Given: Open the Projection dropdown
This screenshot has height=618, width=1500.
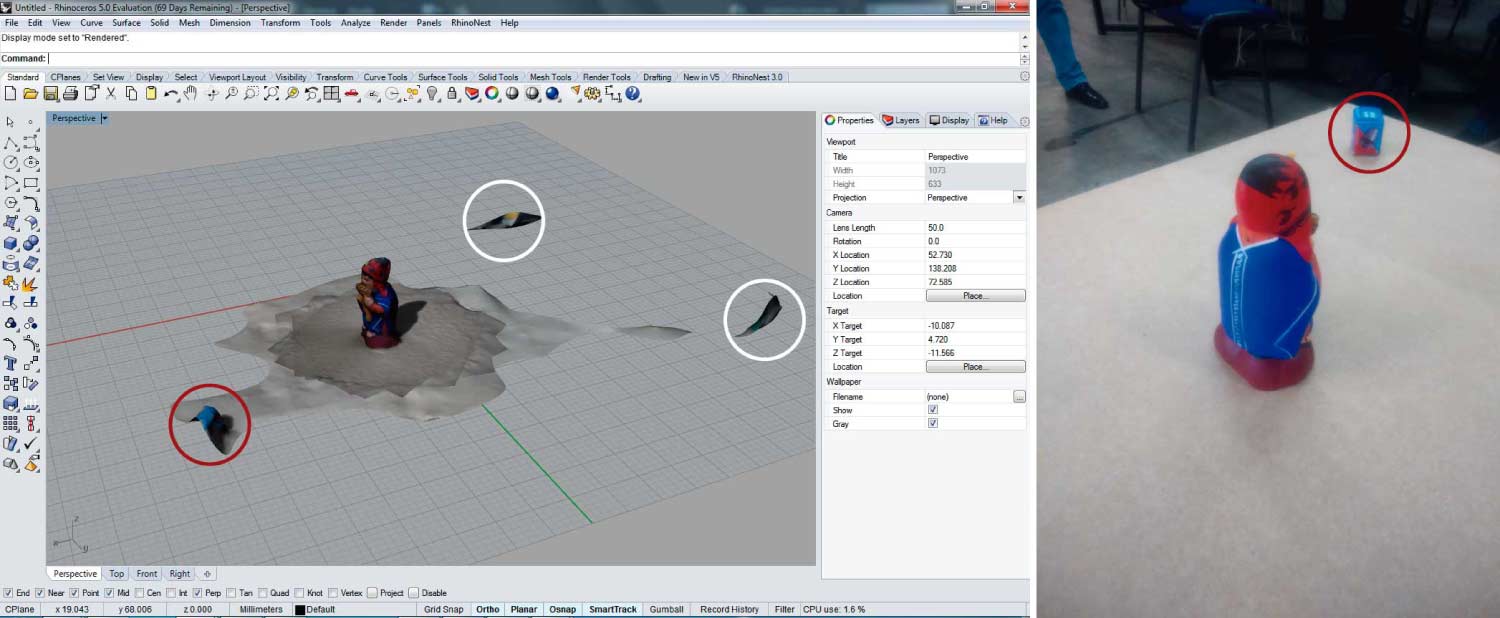Looking at the screenshot, I should coord(1019,198).
